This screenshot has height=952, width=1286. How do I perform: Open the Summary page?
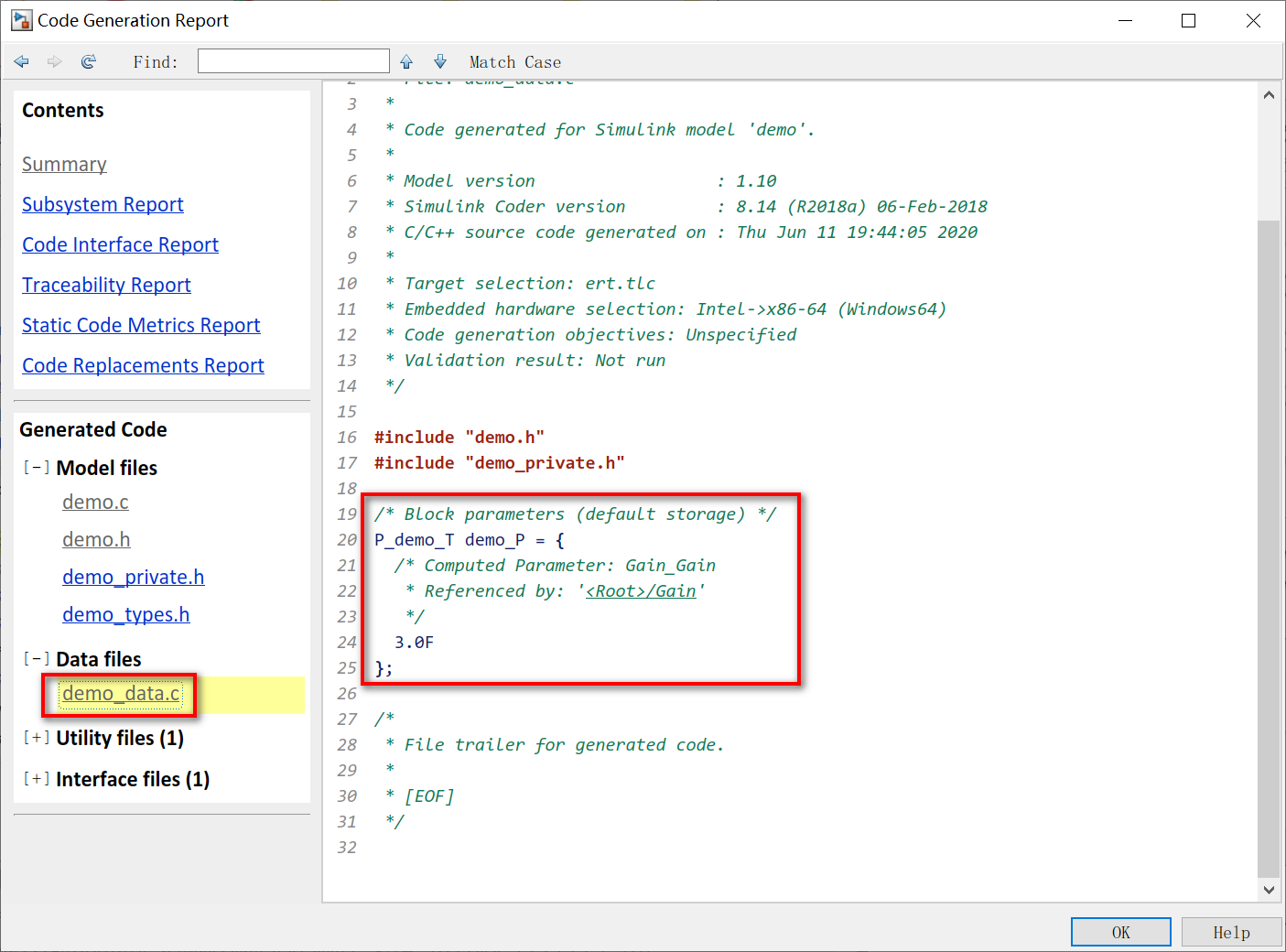pos(64,165)
